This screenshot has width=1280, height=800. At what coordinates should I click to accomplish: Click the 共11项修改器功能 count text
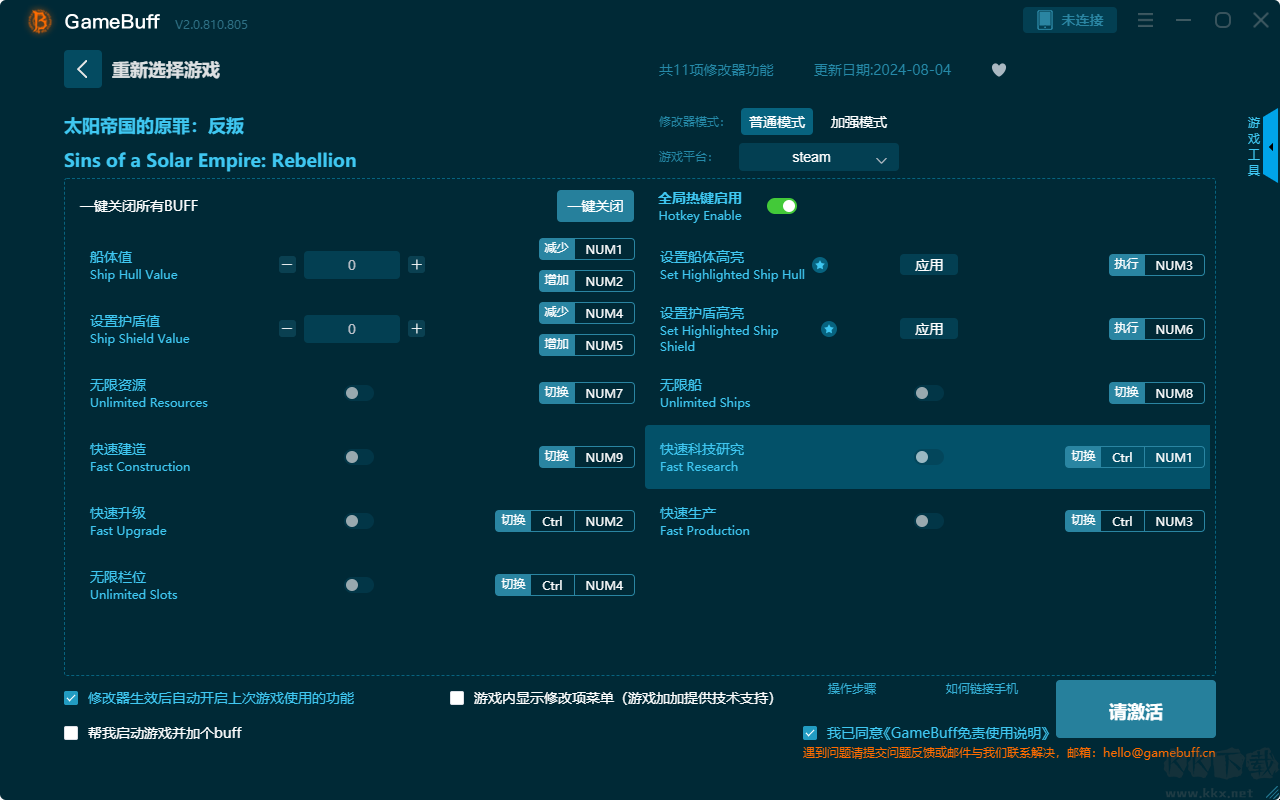click(716, 70)
